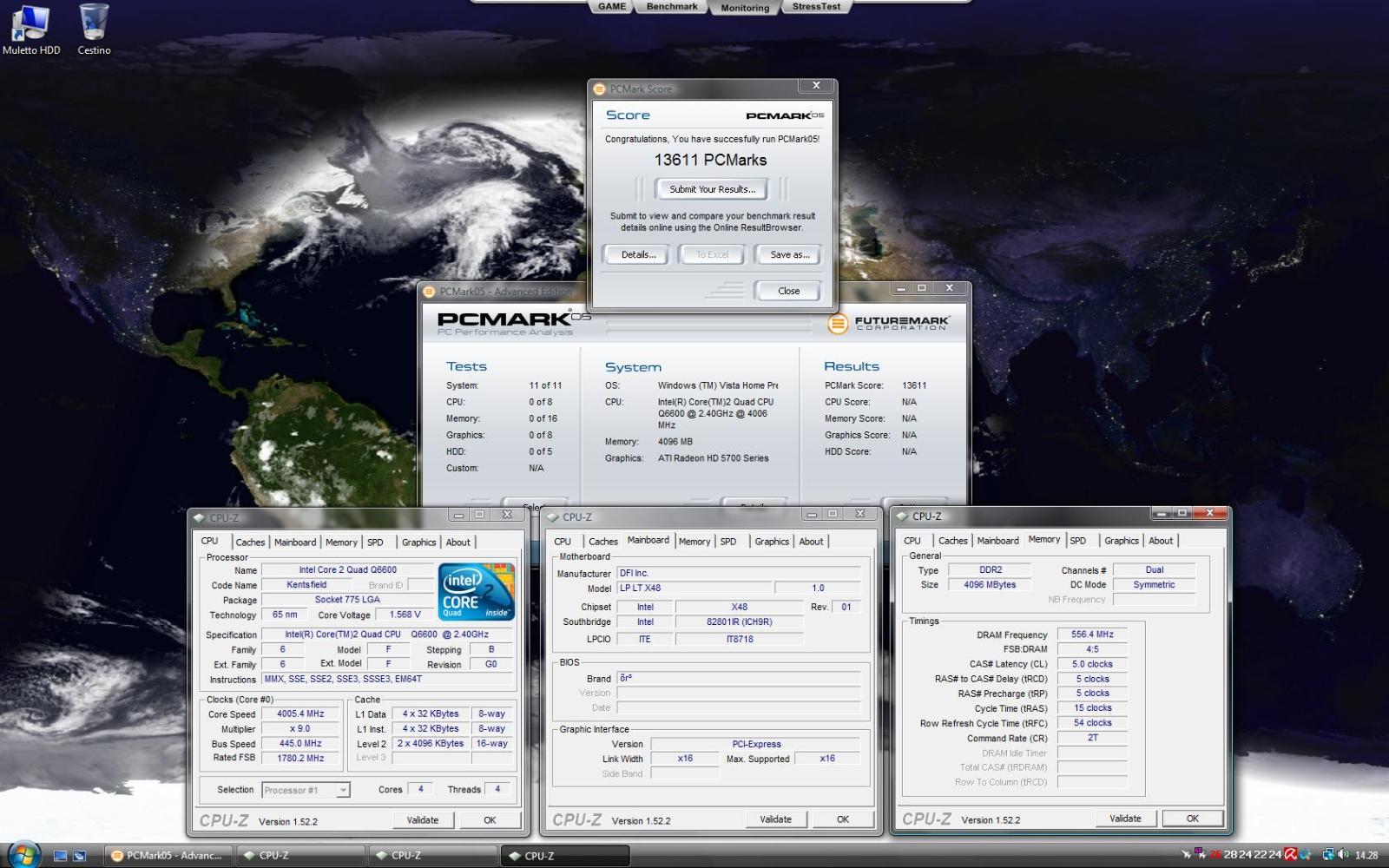This screenshot has height=868, width=1389.
Task: Click the Core Voltage 1.568 V field
Action: (405, 615)
